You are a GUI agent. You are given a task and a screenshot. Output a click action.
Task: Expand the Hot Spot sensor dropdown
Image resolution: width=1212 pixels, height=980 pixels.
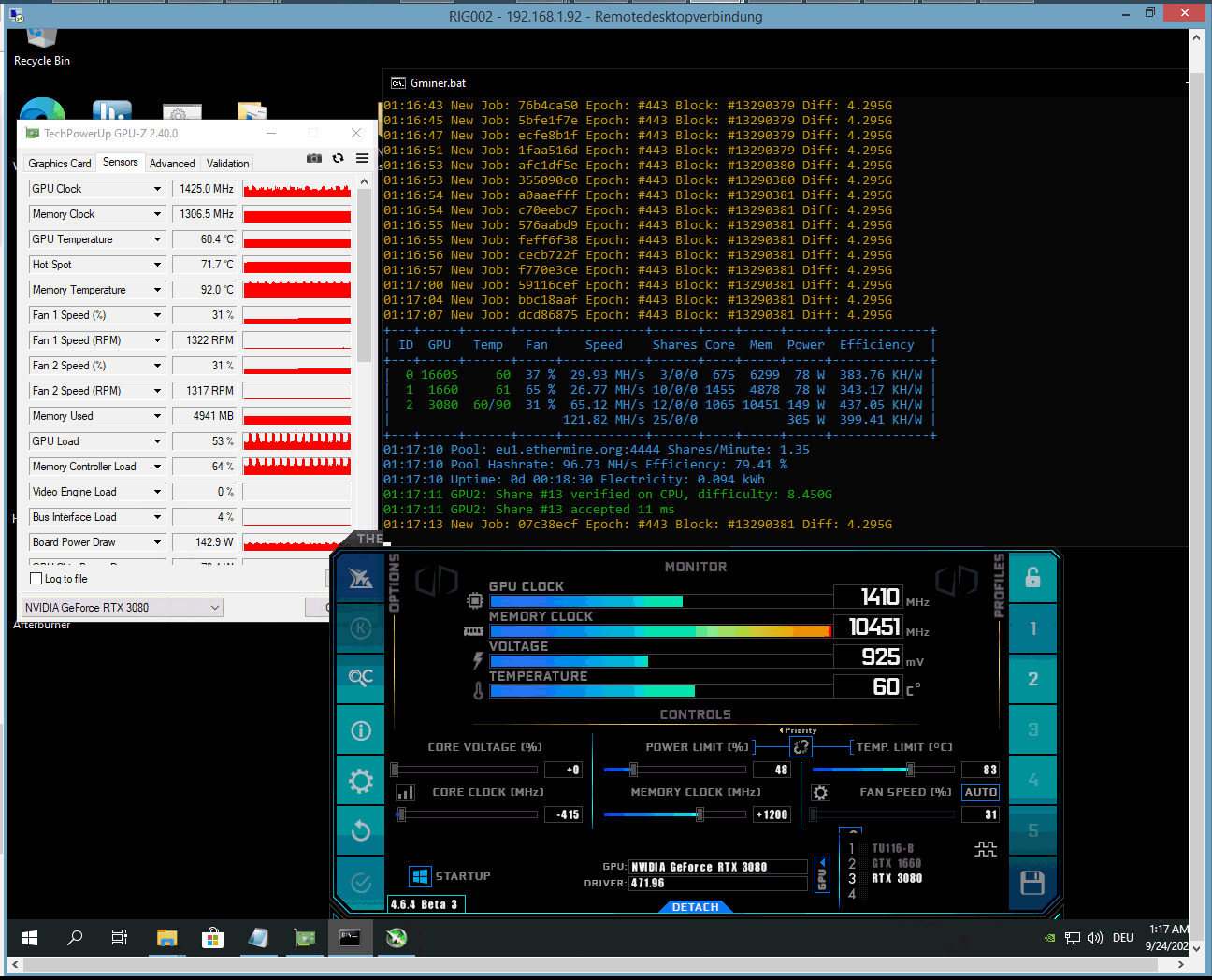[157, 265]
